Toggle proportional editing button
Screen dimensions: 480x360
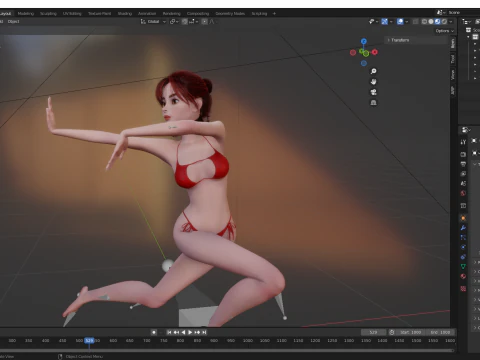[x=204, y=22]
